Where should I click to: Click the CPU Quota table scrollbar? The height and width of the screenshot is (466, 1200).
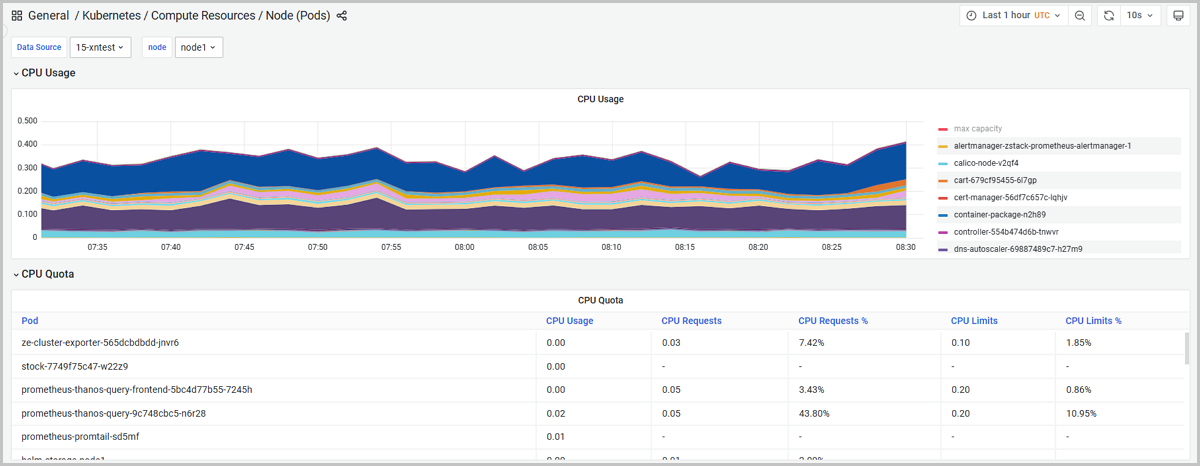click(1186, 350)
